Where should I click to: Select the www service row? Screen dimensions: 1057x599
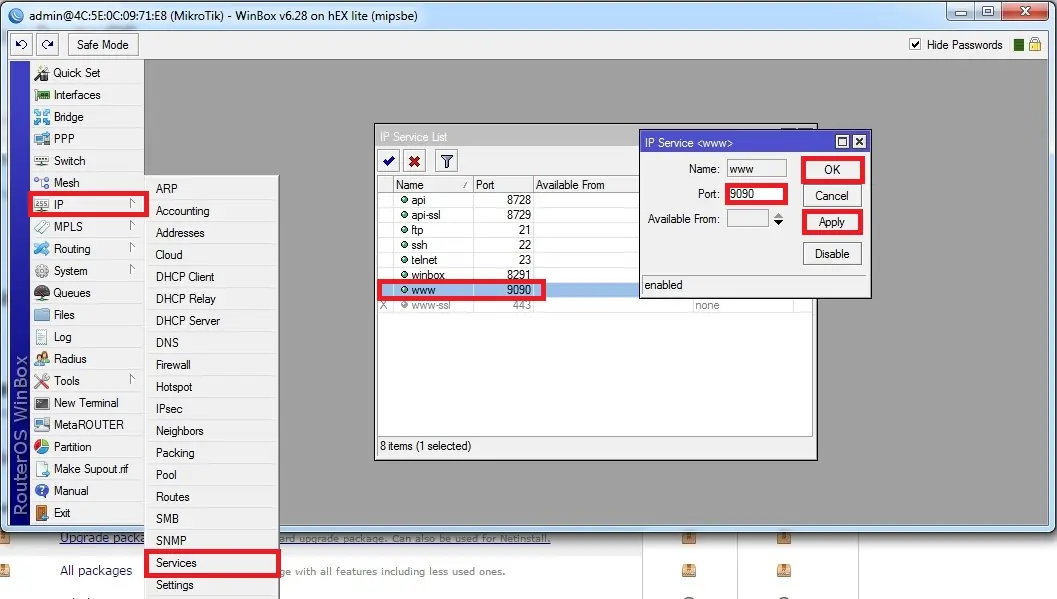(x=508, y=290)
